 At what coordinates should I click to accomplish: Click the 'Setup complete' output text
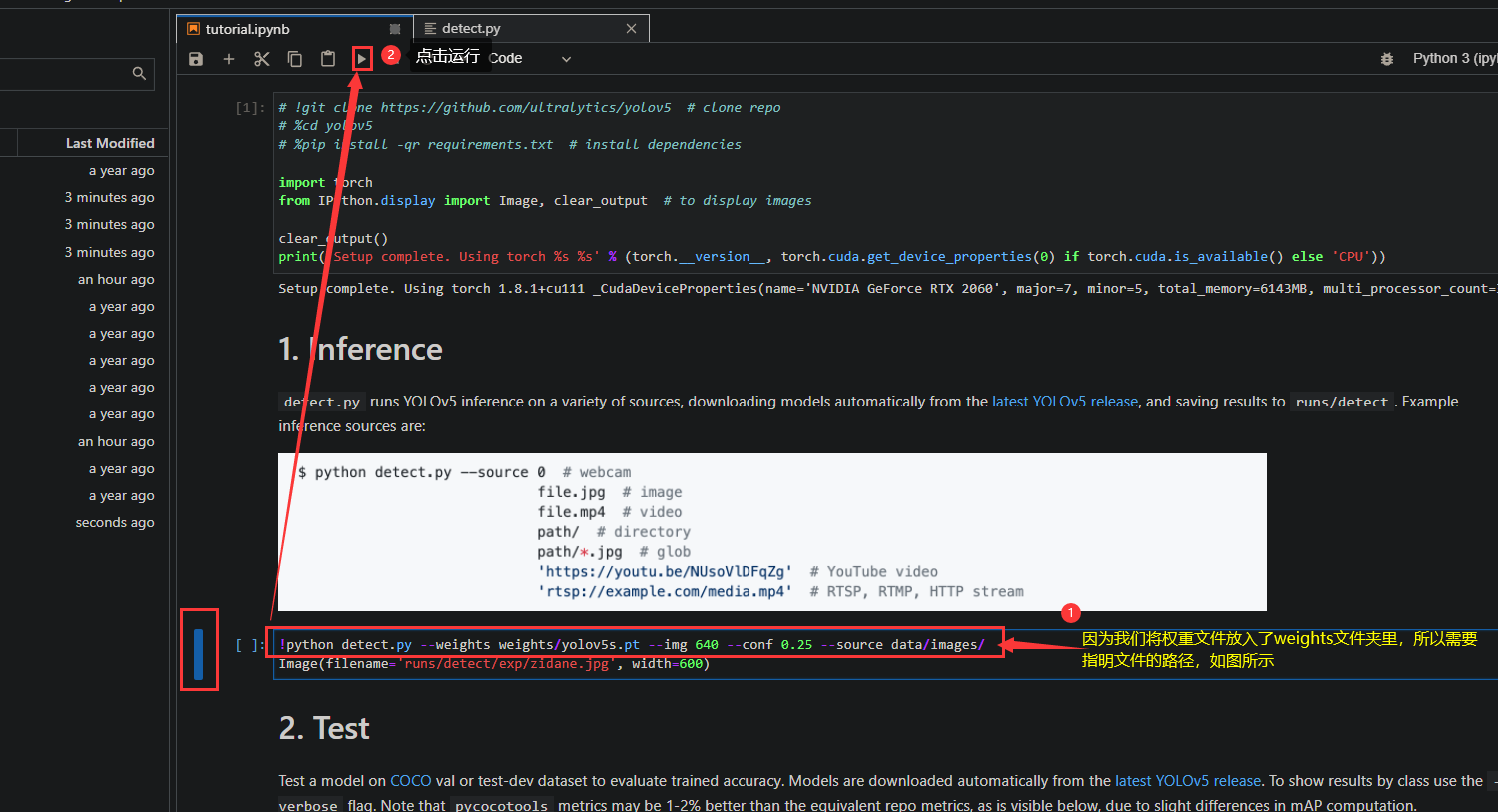[887, 288]
